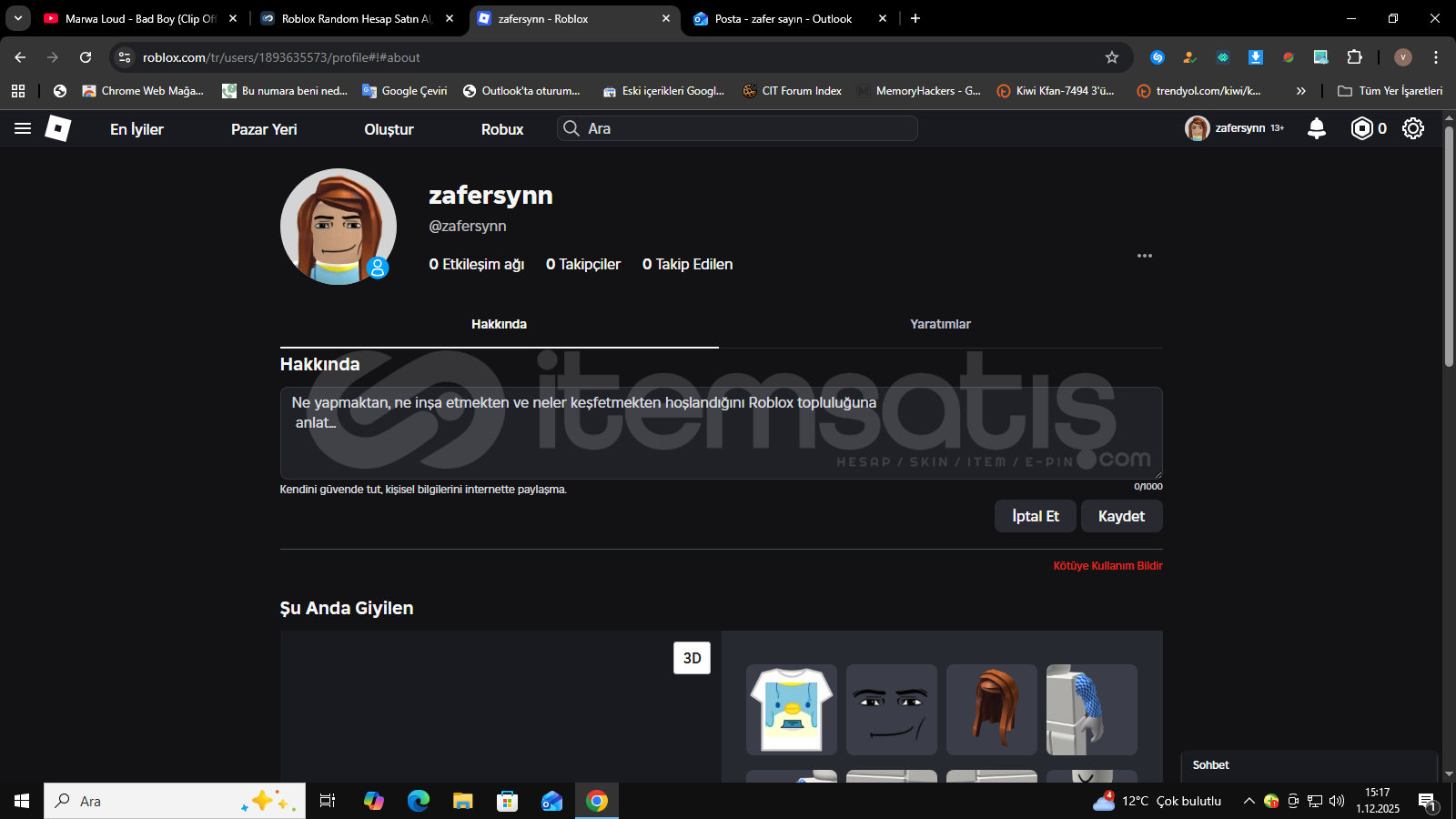Click the blue avatar badge on profile picture
Image resolution: width=1456 pixels, height=819 pixels.
pyautogui.click(x=378, y=268)
